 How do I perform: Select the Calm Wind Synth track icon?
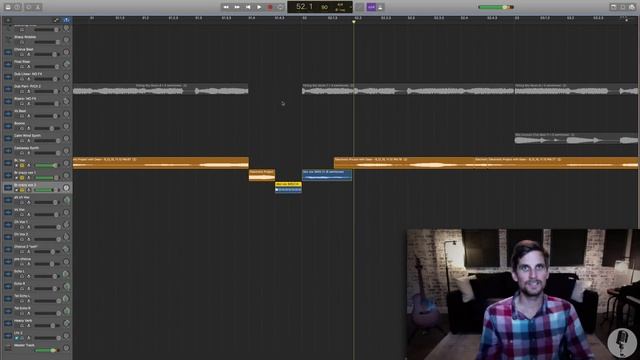coord(8,138)
